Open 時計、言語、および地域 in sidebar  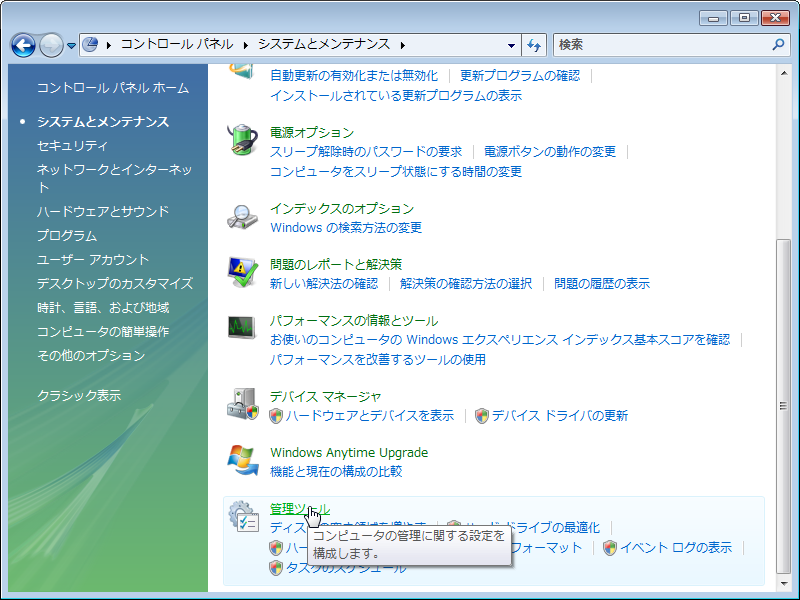[x=103, y=308]
